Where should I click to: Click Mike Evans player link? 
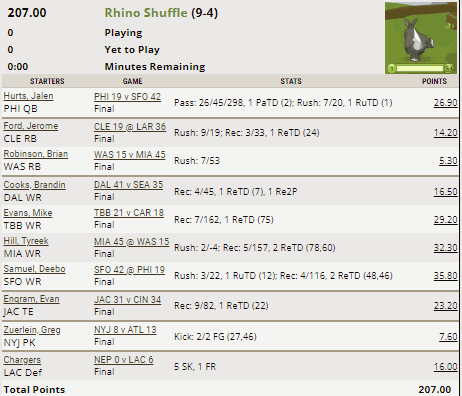point(28,213)
